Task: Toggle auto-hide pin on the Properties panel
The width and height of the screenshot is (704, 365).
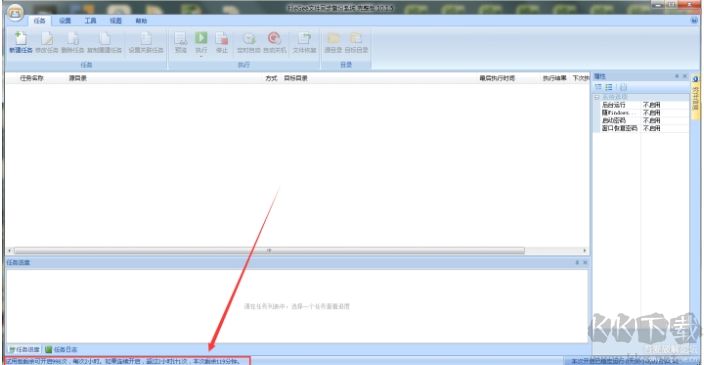Action: 677,76
